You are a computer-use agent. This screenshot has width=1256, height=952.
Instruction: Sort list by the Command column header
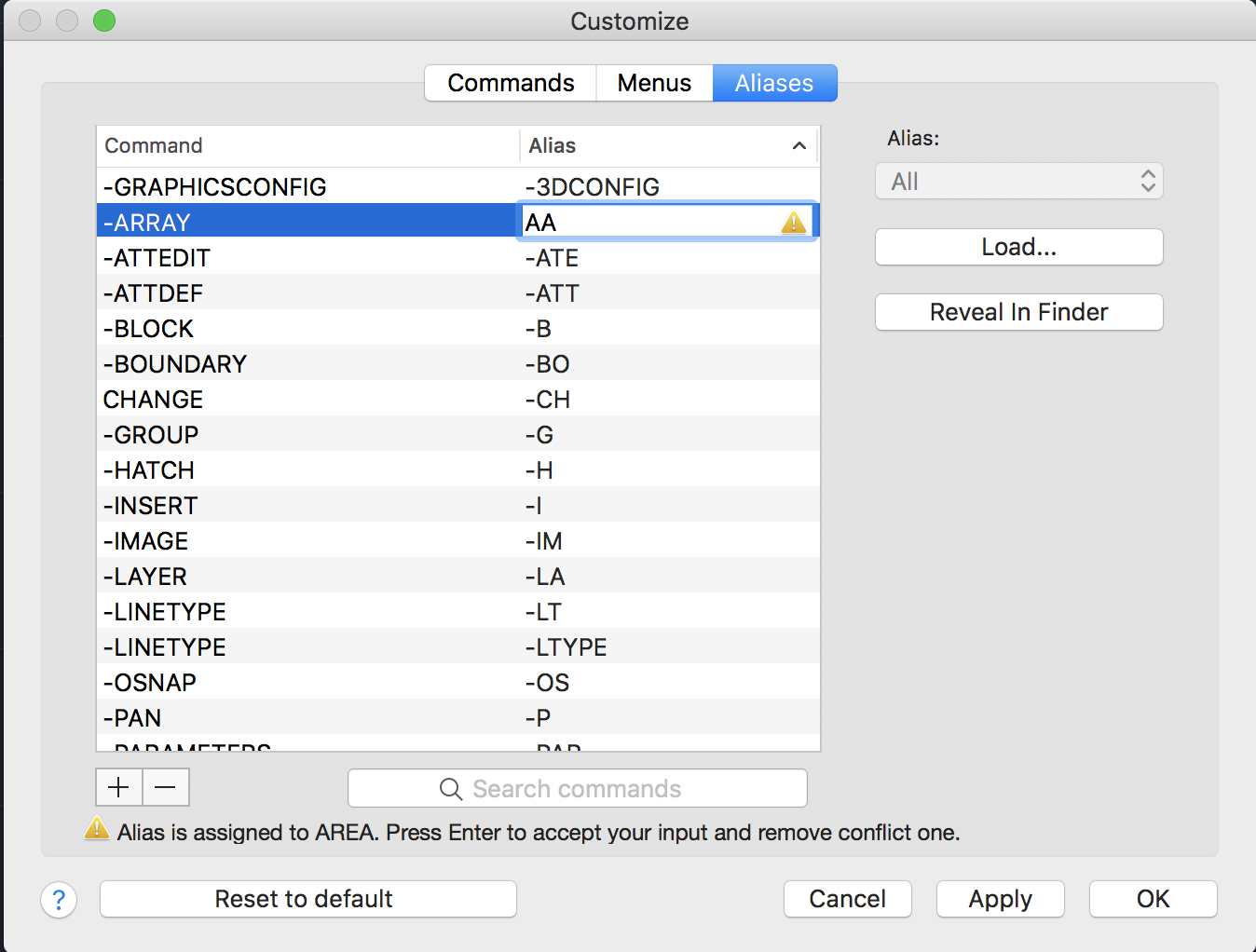(x=307, y=145)
